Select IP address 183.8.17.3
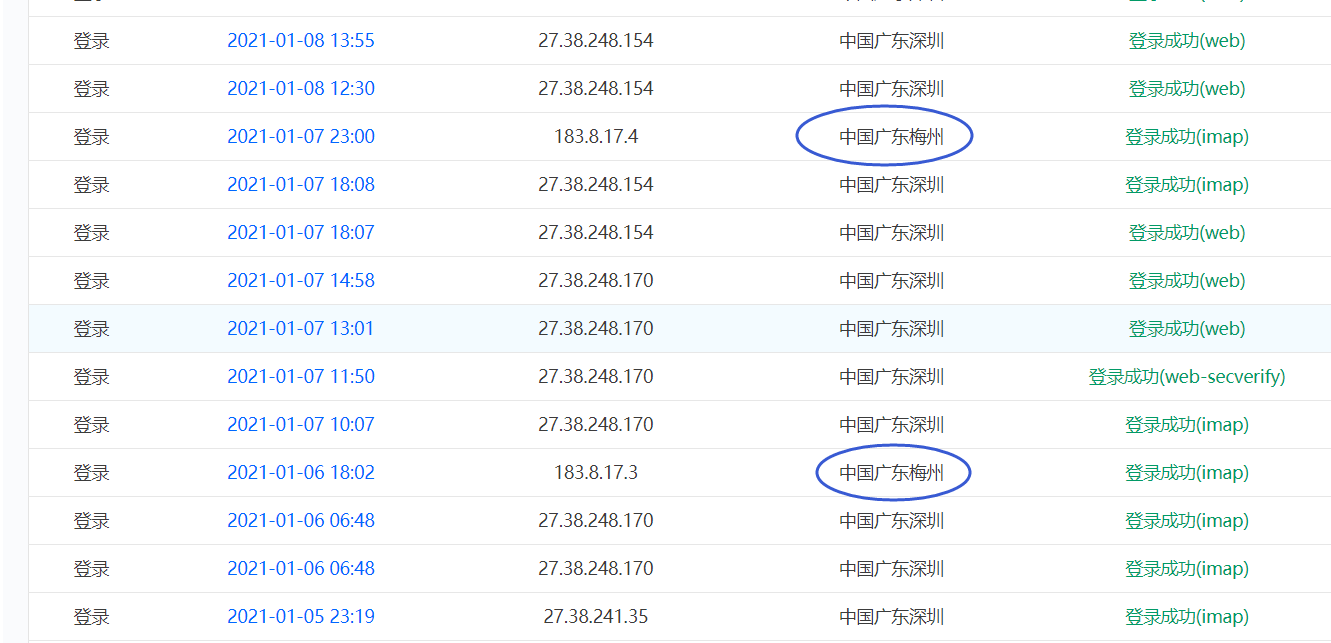Image resolution: width=1331 pixels, height=643 pixels. coord(595,473)
